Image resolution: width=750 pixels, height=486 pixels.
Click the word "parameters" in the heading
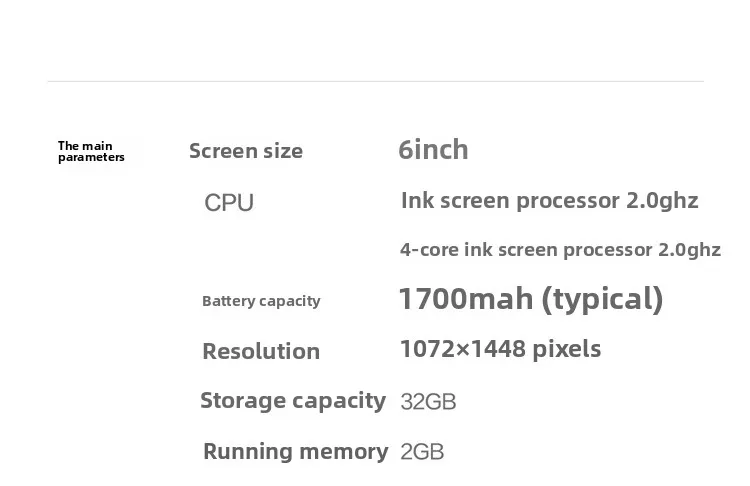(91, 158)
